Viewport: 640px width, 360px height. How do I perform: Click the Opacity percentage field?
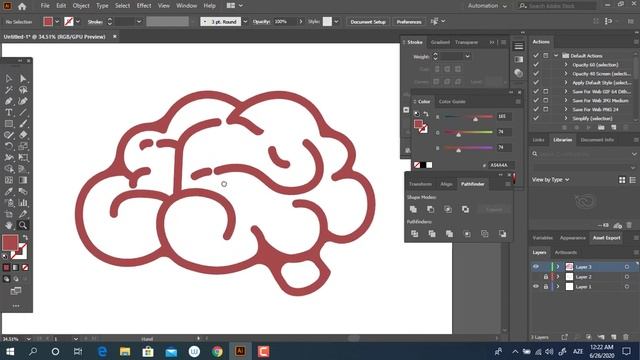coord(284,22)
